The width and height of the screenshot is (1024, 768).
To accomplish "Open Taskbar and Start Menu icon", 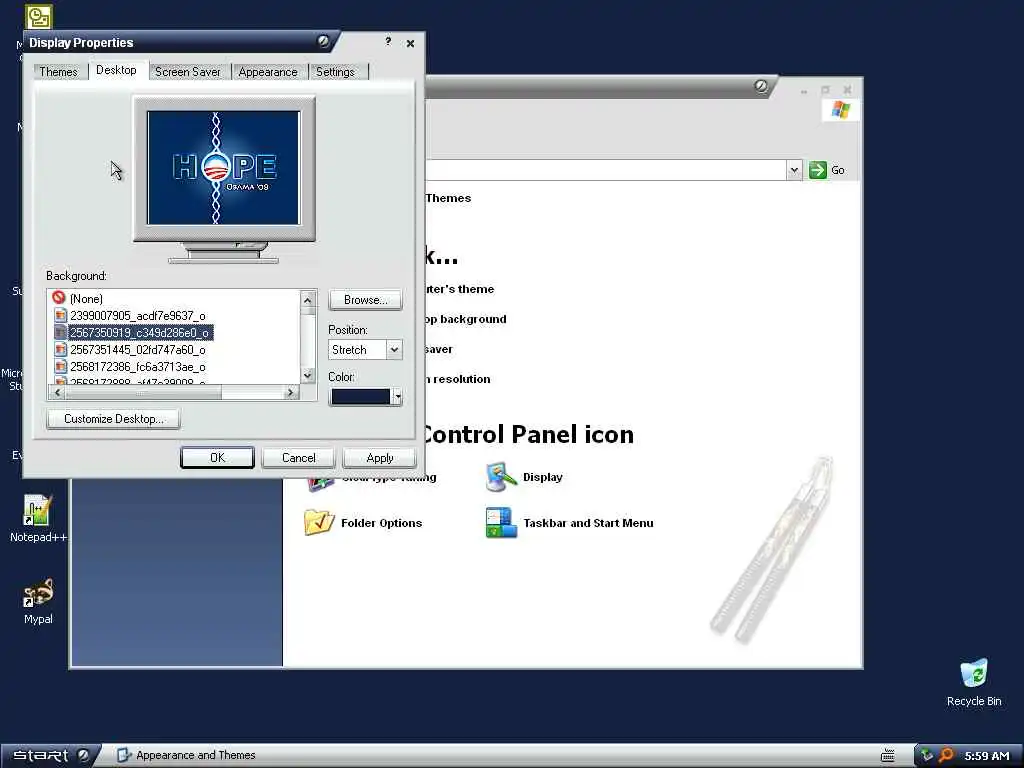I will (501, 522).
